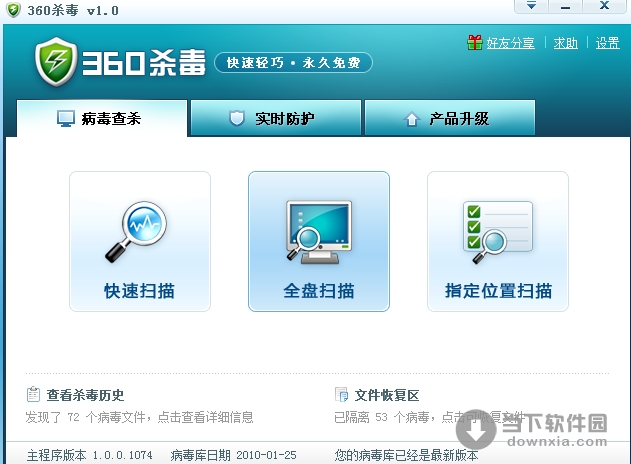The width and height of the screenshot is (631, 464).
Task: Switch to the 实时防护 tab
Action: (x=276, y=118)
